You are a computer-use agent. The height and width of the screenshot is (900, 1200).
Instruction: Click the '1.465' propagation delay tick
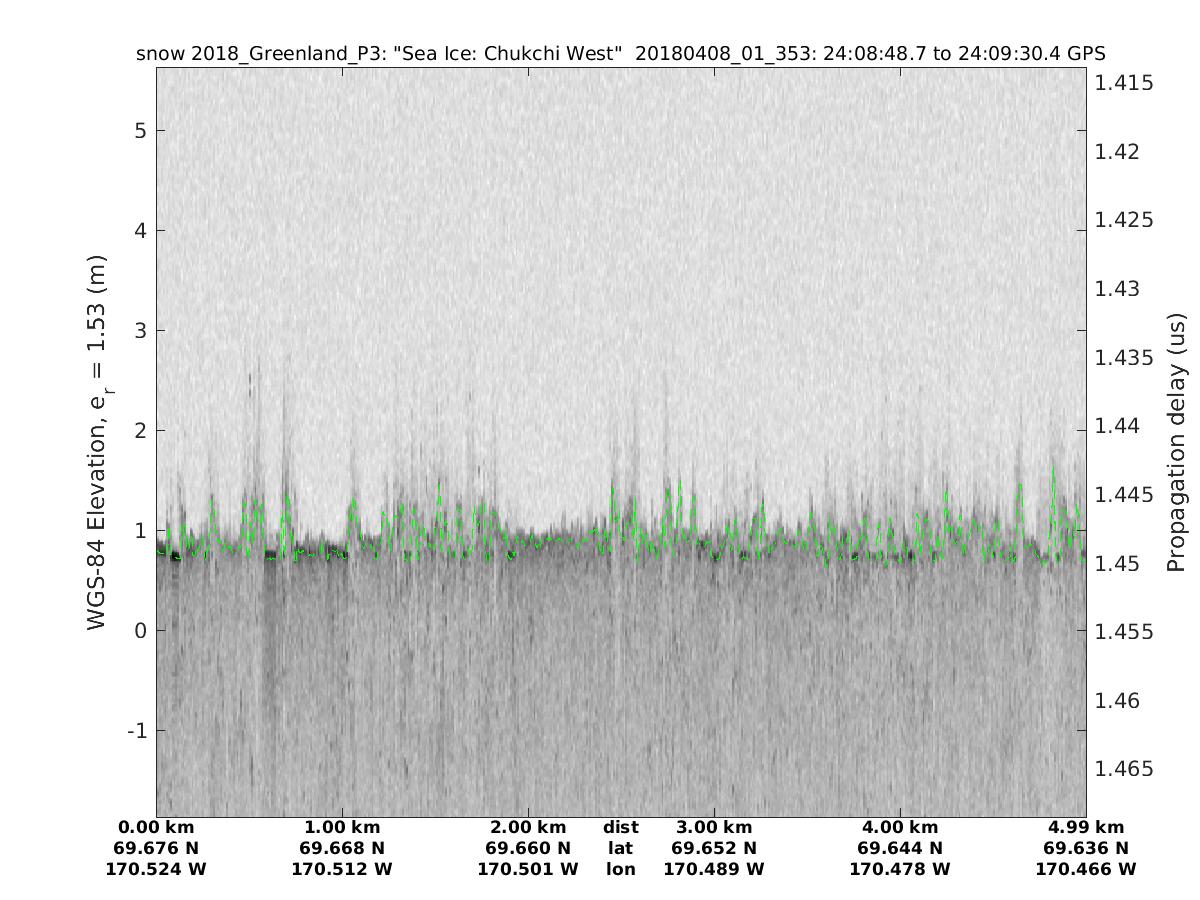pyautogui.click(x=1124, y=769)
